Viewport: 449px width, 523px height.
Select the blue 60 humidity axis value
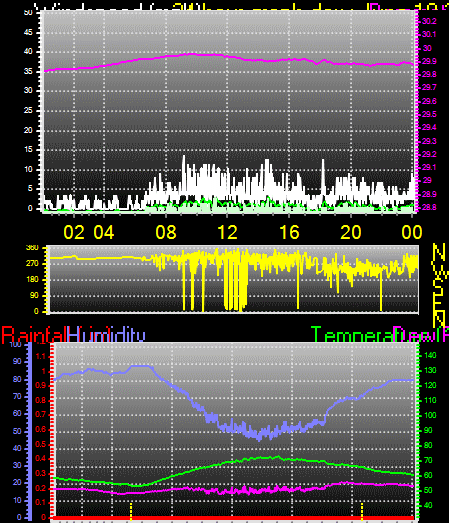(17, 414)
